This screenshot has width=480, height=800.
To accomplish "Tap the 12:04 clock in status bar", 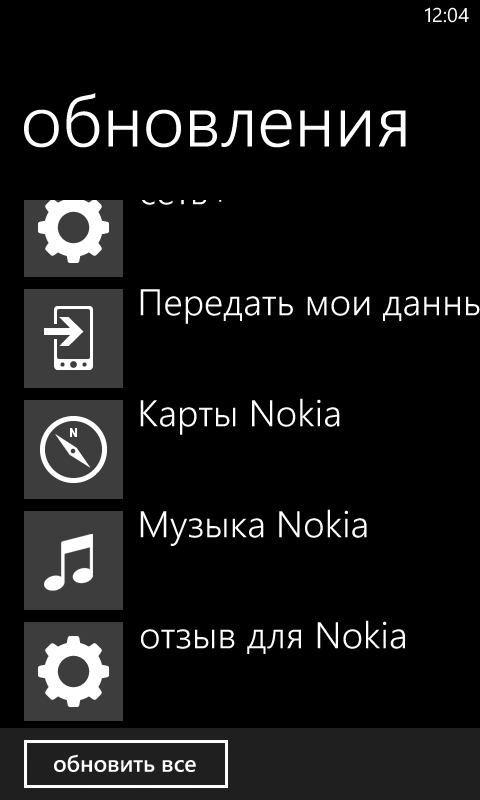I will 446,16.
